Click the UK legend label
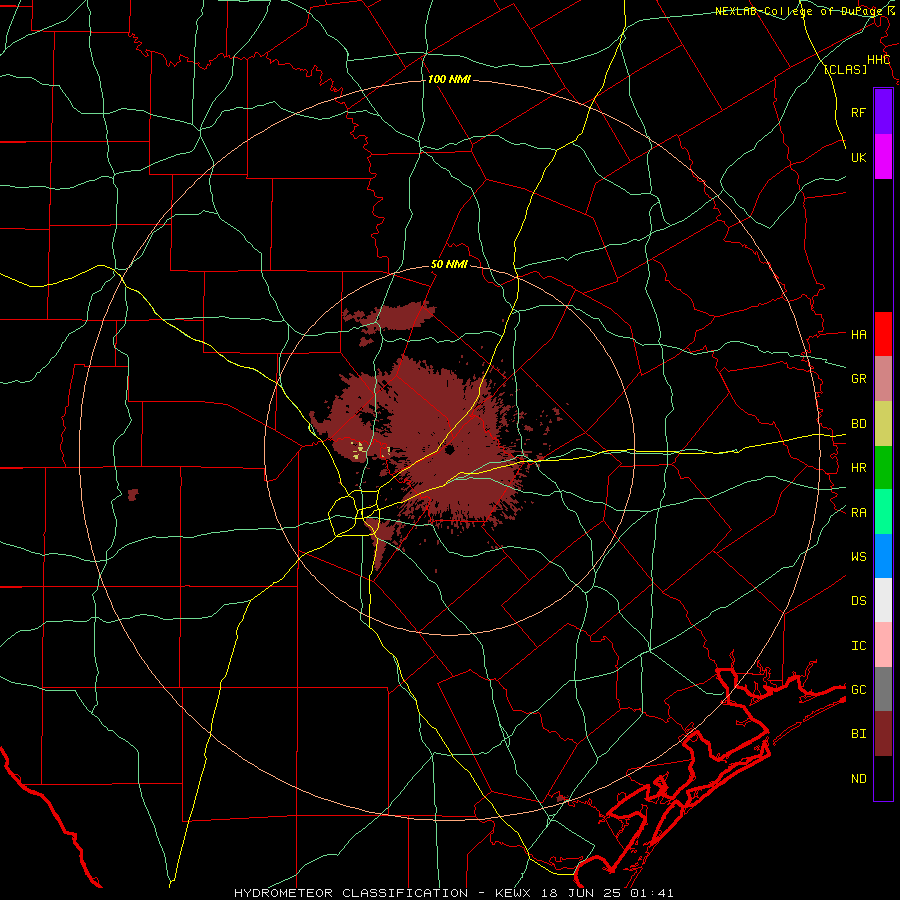 [858, 157]
